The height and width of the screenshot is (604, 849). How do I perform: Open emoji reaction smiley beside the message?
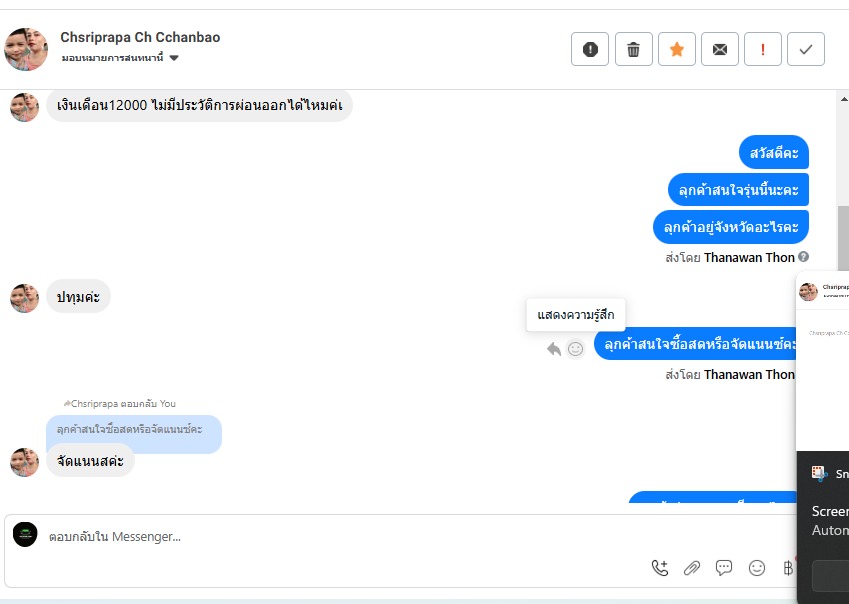[x=576, y=349]
